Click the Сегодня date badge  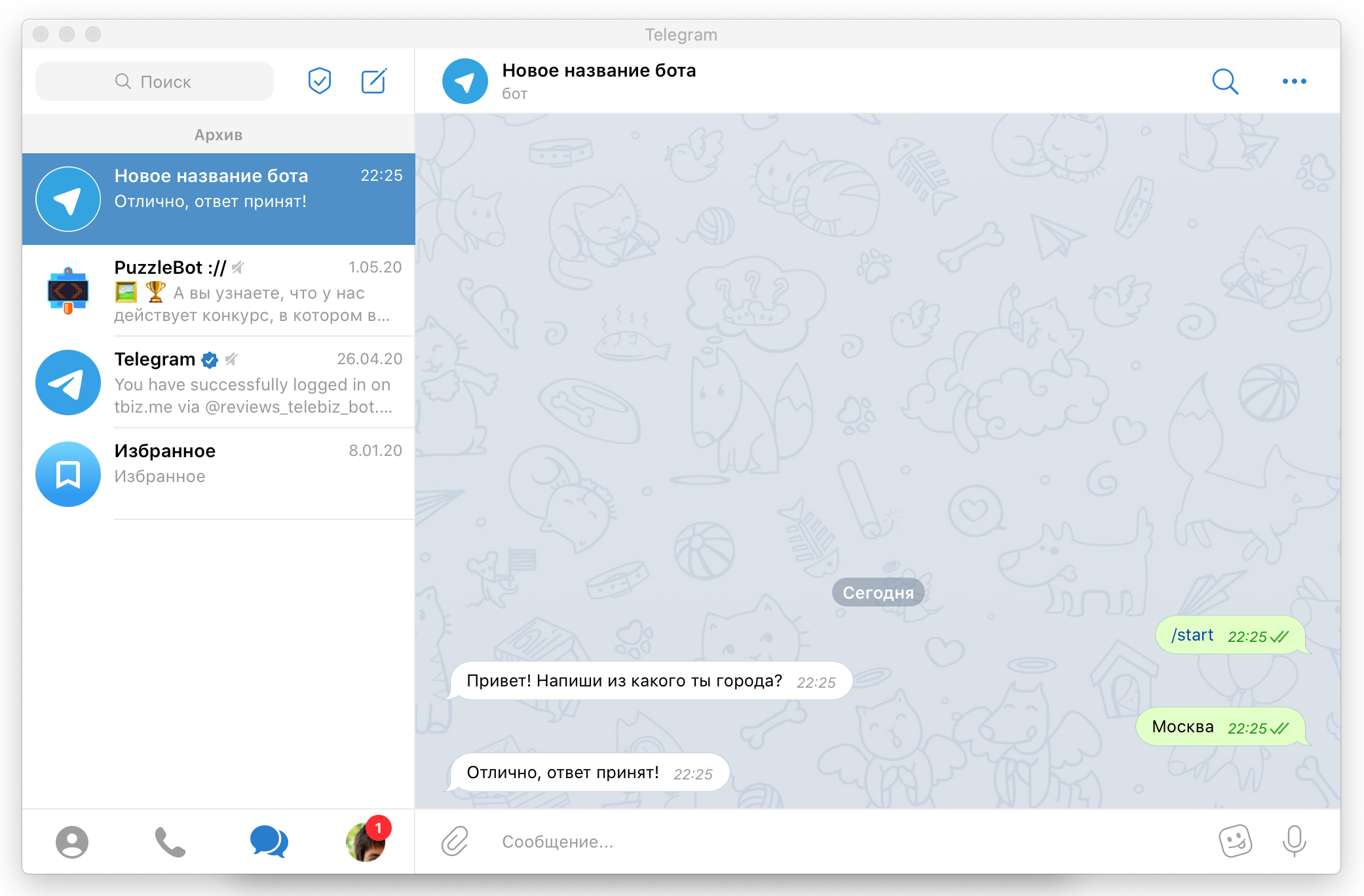click(x=878, y=592)
